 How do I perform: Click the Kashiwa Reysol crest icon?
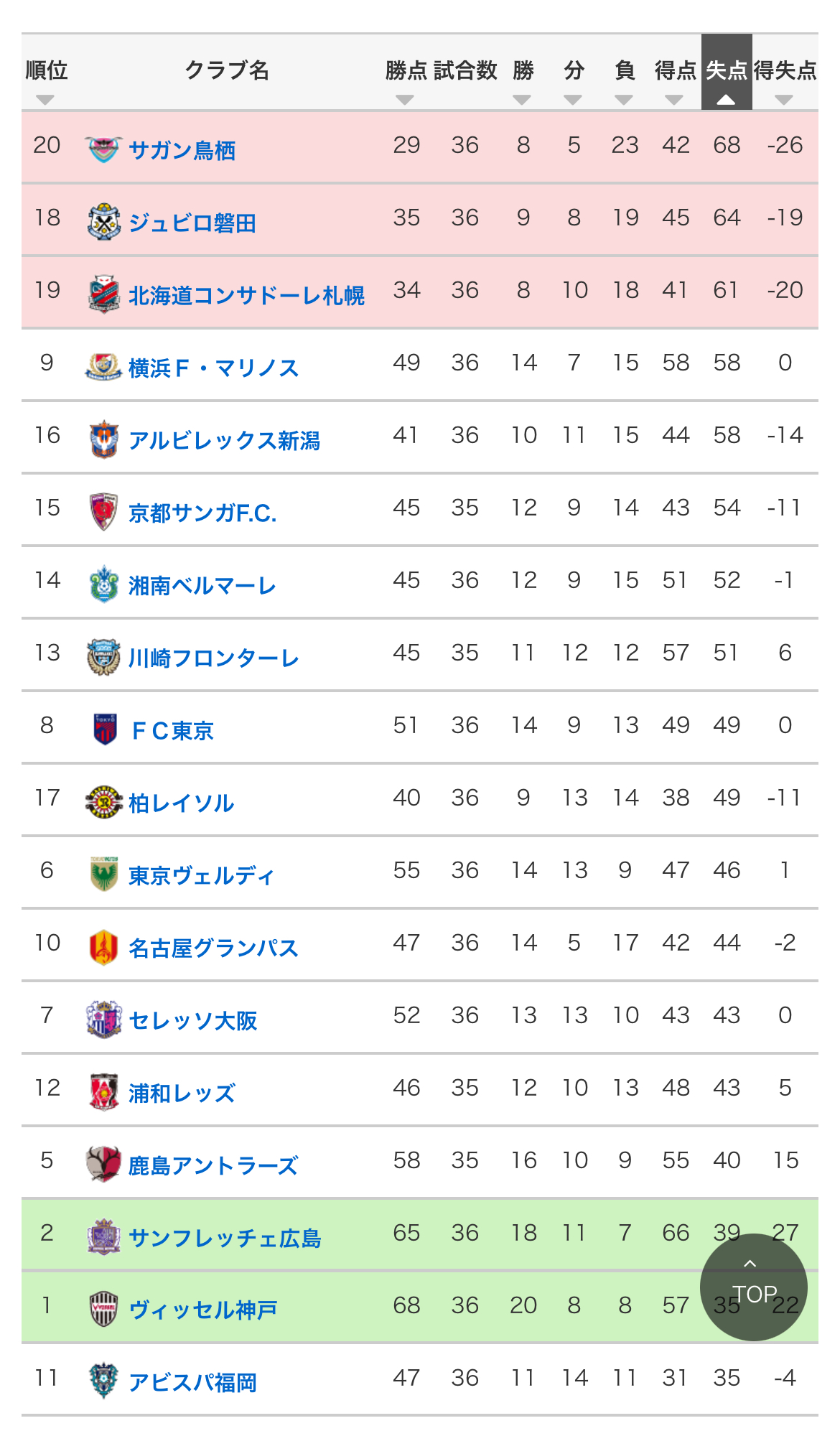pyautogui.click(x=103, y=802)
